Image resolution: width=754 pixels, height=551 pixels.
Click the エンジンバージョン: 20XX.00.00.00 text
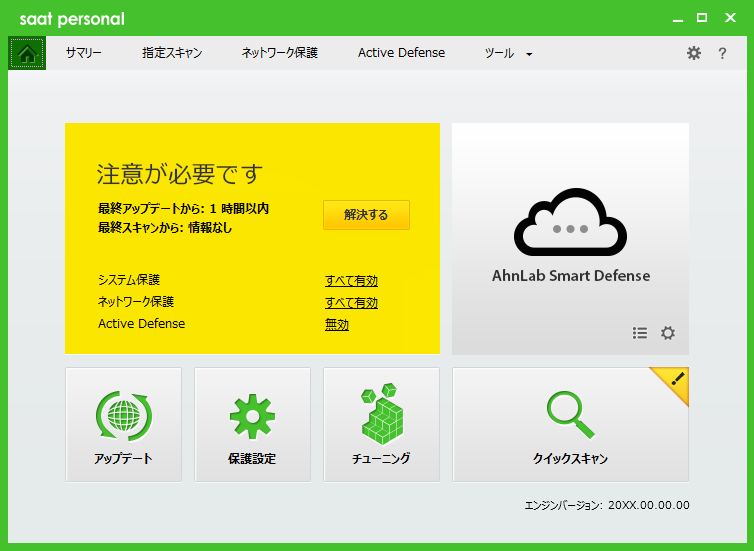coord(607,505)
